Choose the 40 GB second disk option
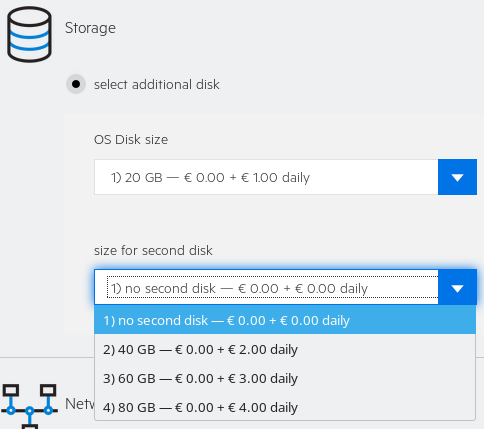This screenshot has width=484, height=429. pyautogui.click(x=285, y=349)
